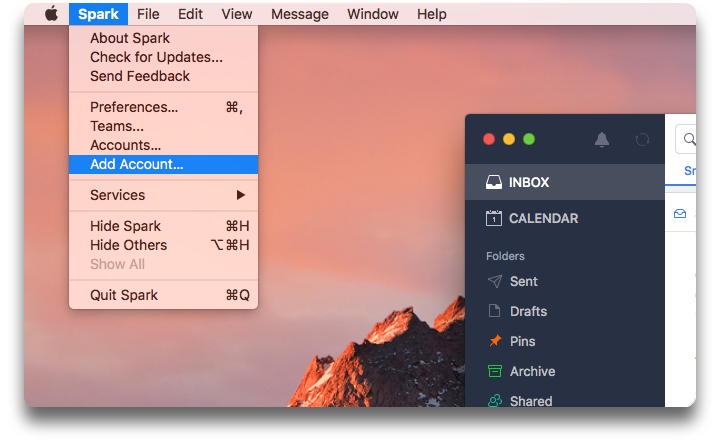
Task: Choose Add Account... menu item
Action: click(163, 164)
